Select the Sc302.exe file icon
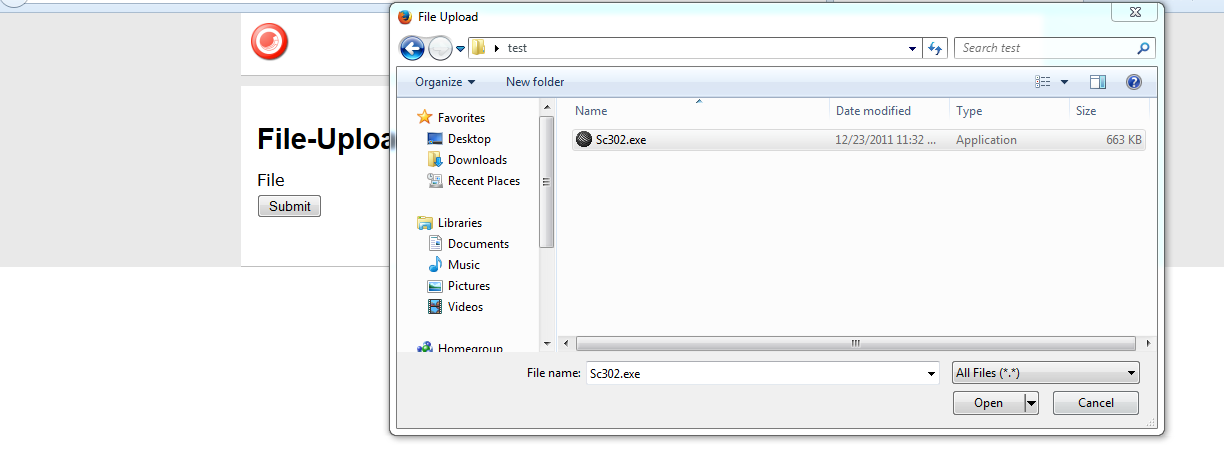The width and height of the screenshot is (1224, 460). coord(584,140)
